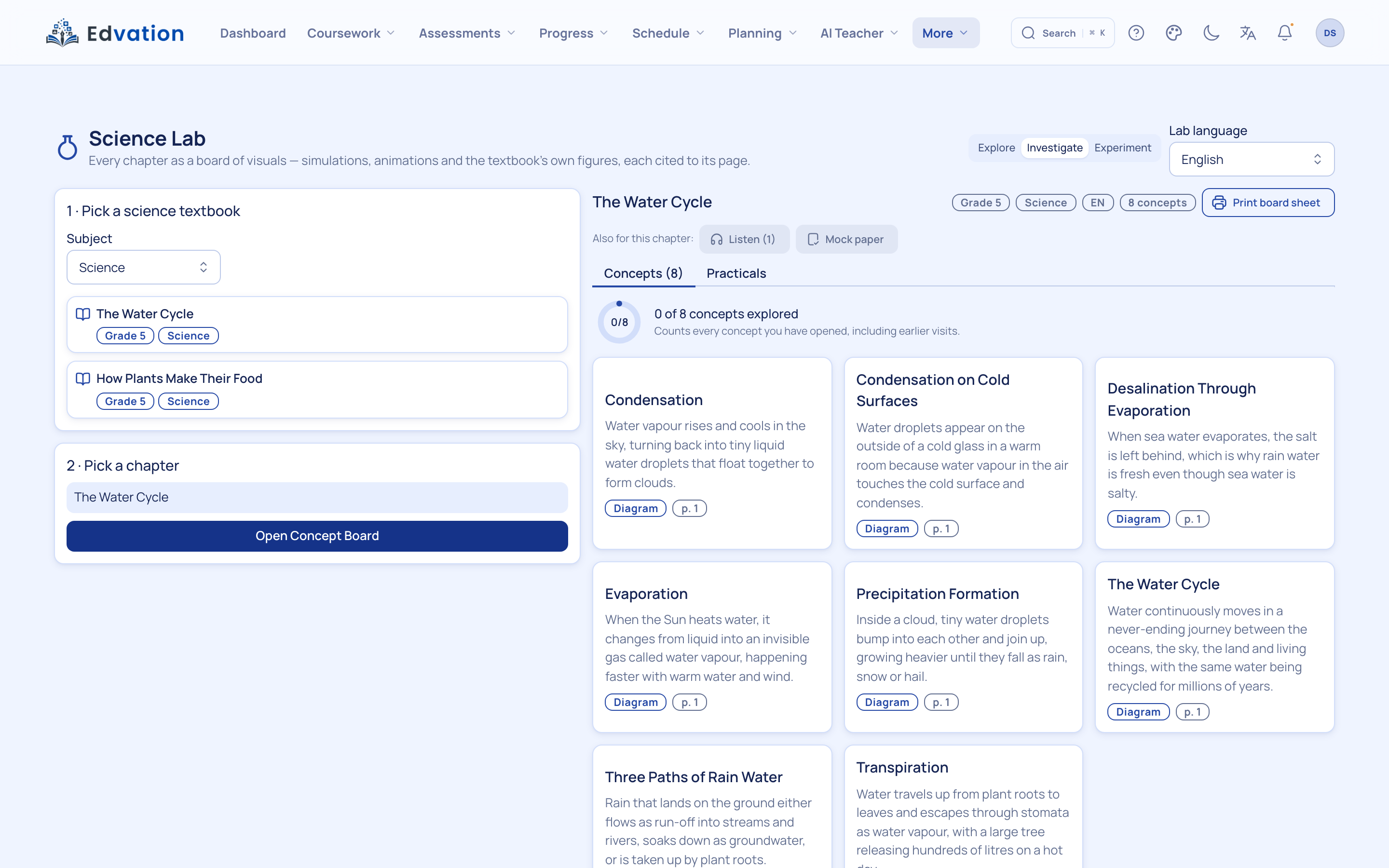Image resolution: width=1389 pixels, height=868 pixels.
Task: Click the headphones icon on Listen
Action: 716,239
